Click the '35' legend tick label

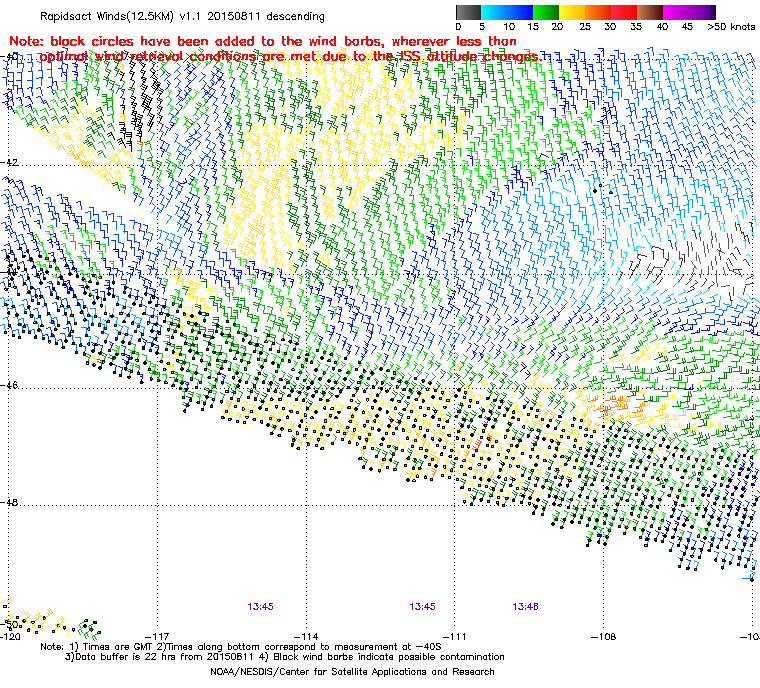[x=636, y=27]
